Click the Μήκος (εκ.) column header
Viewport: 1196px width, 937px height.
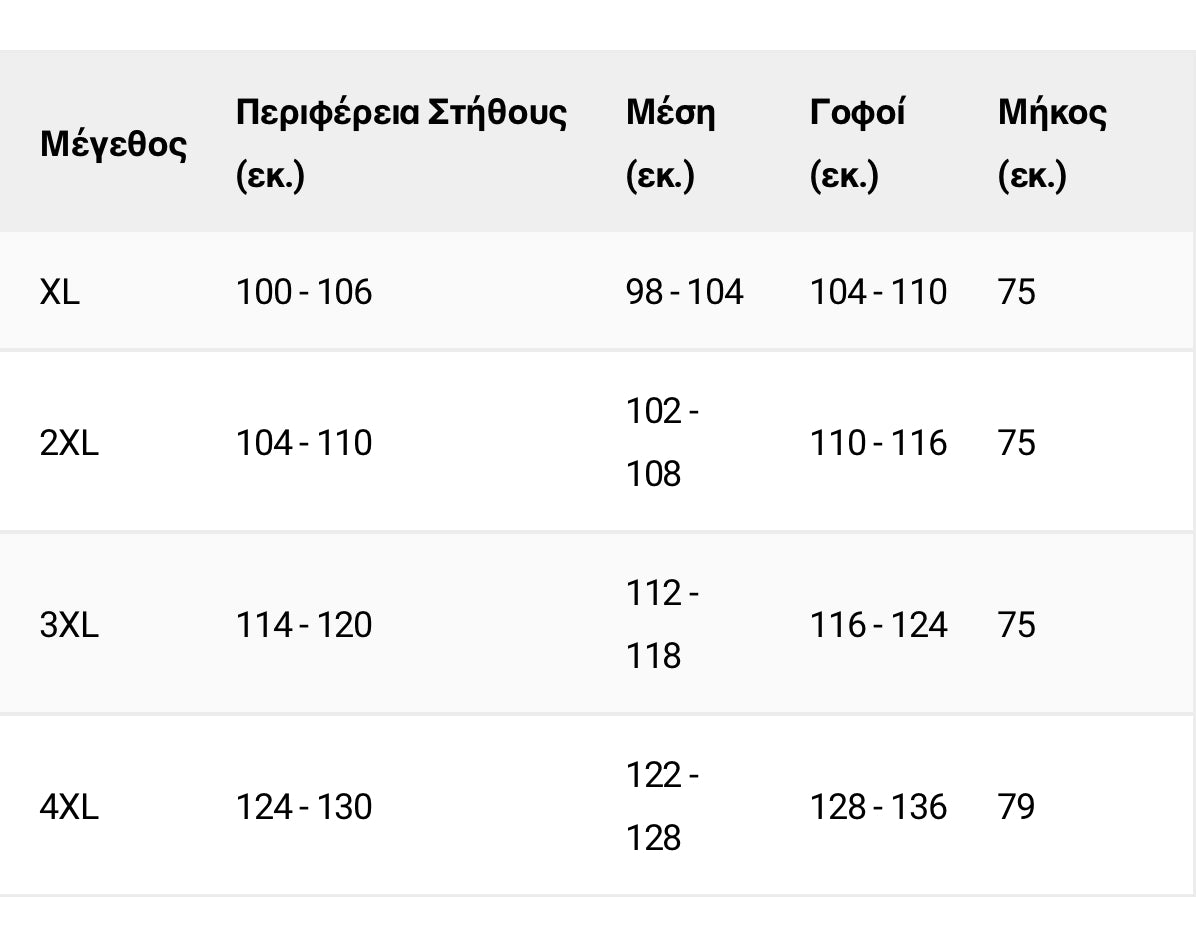click(x=1052, y=143)
